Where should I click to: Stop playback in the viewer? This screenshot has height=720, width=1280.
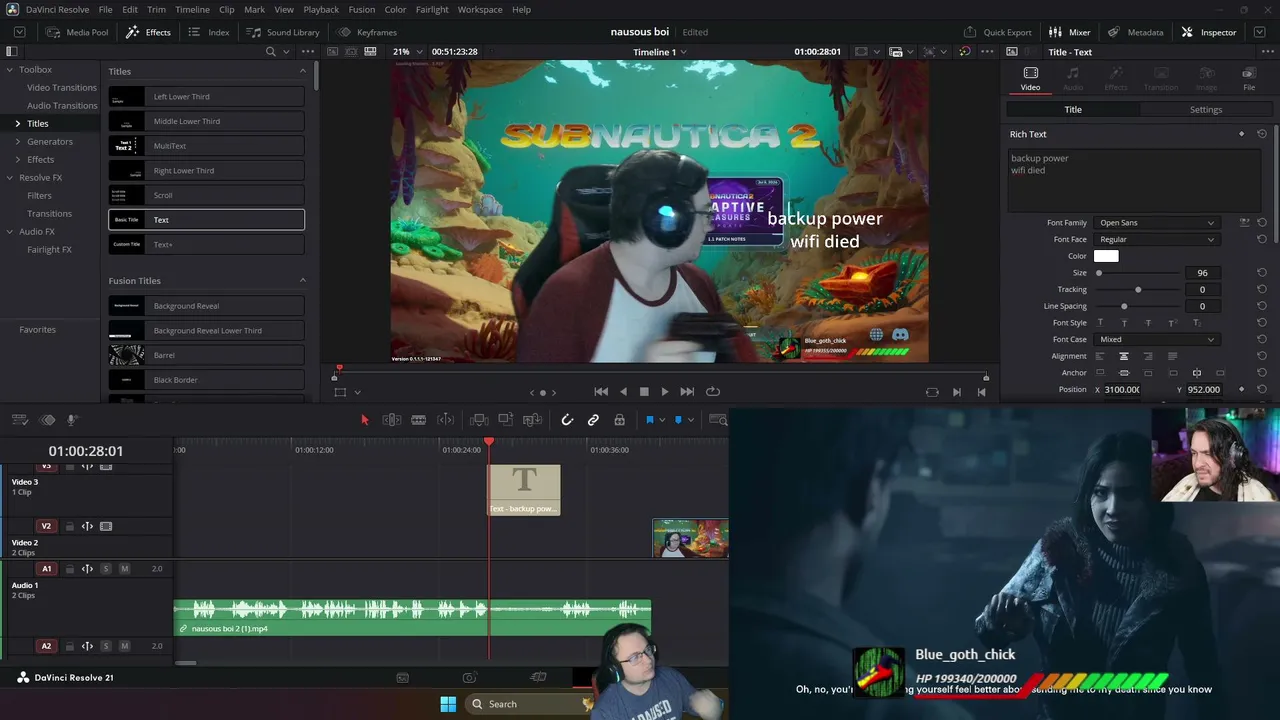[644, 392]
